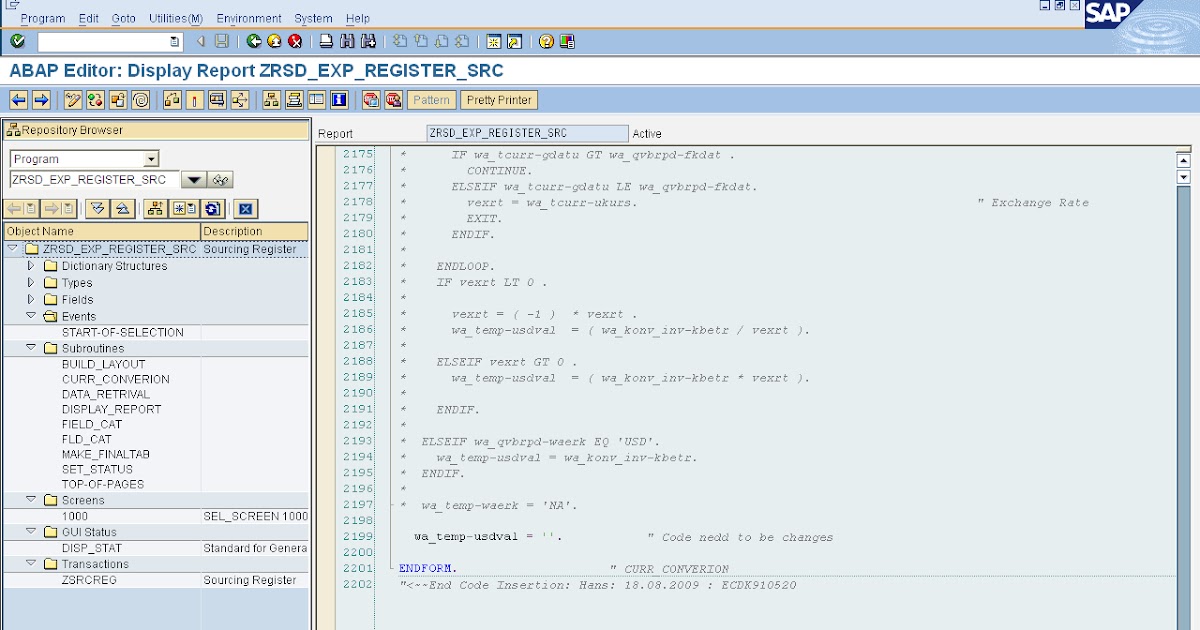Click the red Cancel icon
Screen dimensions: 1200x630
coord(295,41)
